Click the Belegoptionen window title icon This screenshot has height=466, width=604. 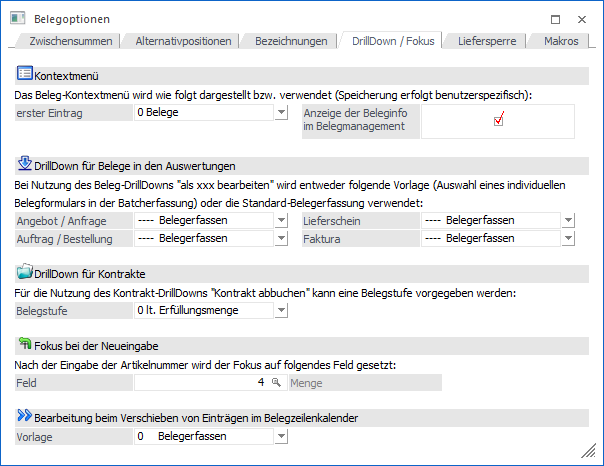tap(16, 18)
